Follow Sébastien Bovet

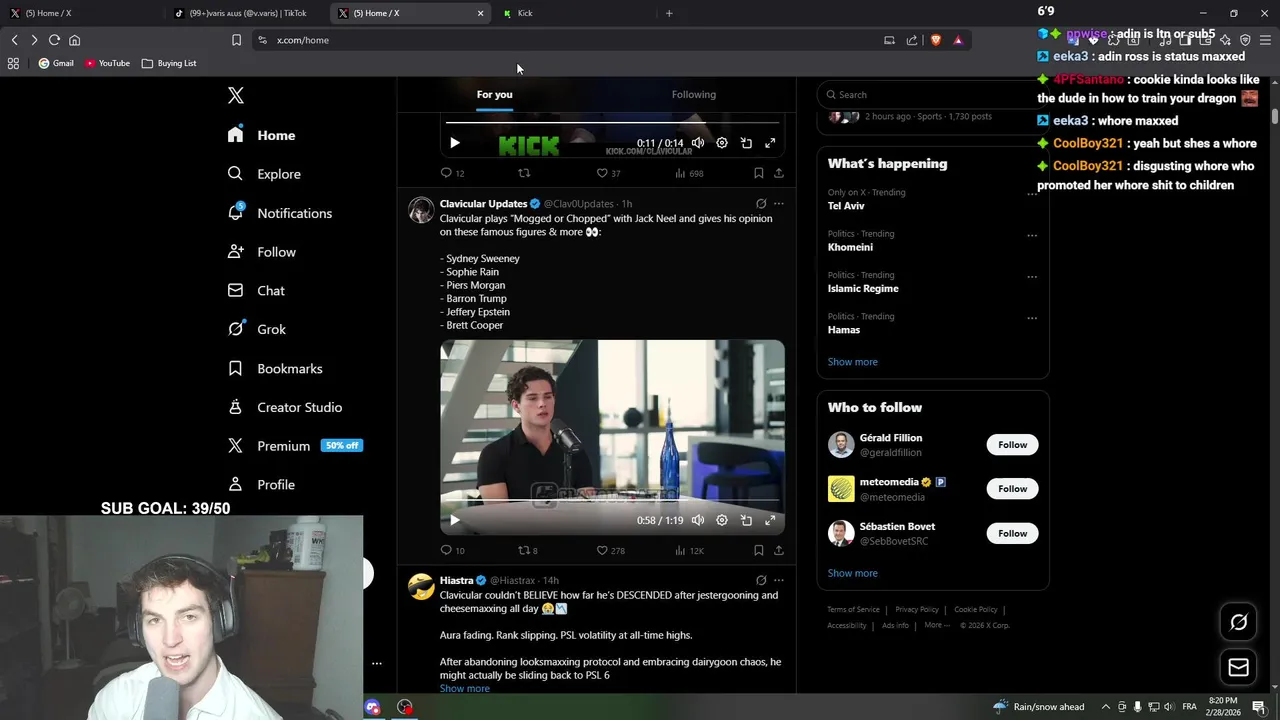[1012, 533]
